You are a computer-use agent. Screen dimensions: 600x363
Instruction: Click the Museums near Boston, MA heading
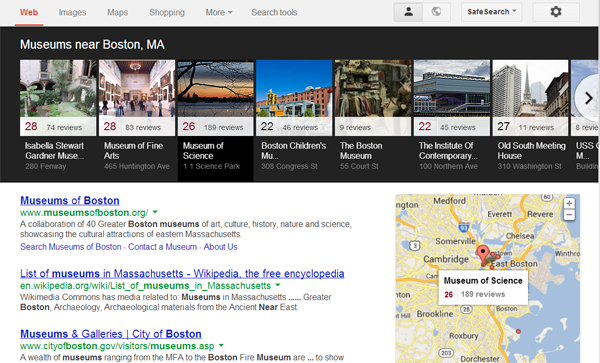[92, 45]
